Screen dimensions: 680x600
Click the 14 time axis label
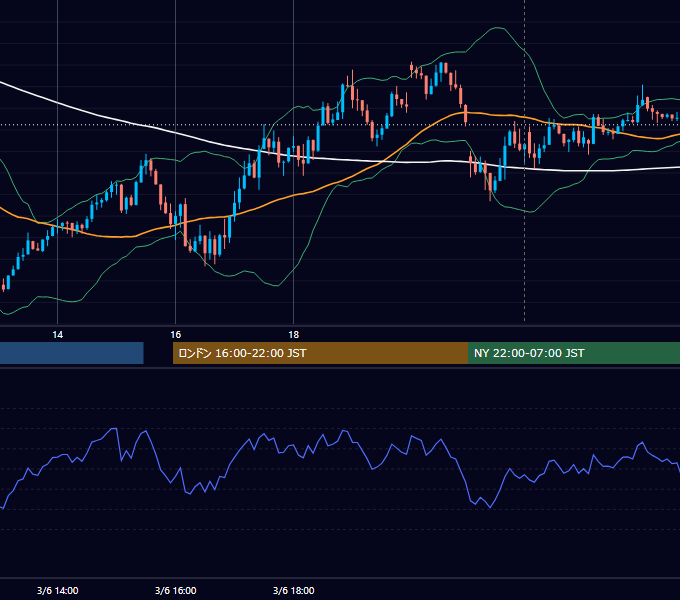(57, 335)
